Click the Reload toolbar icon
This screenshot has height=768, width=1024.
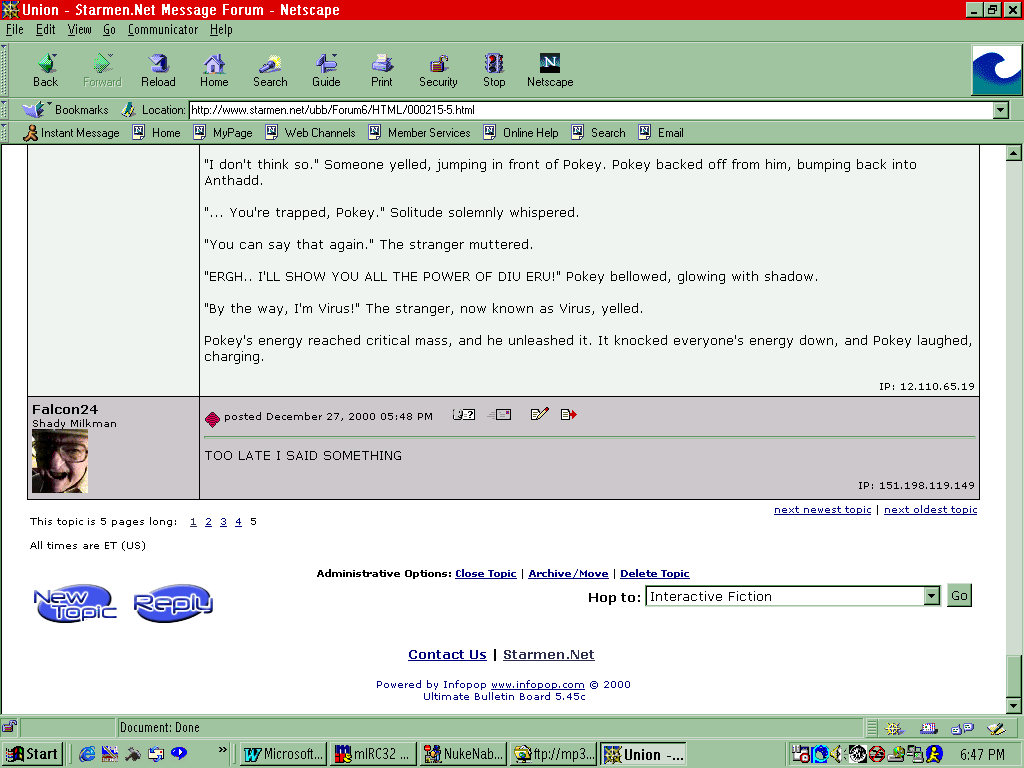(x=158, y=70)
